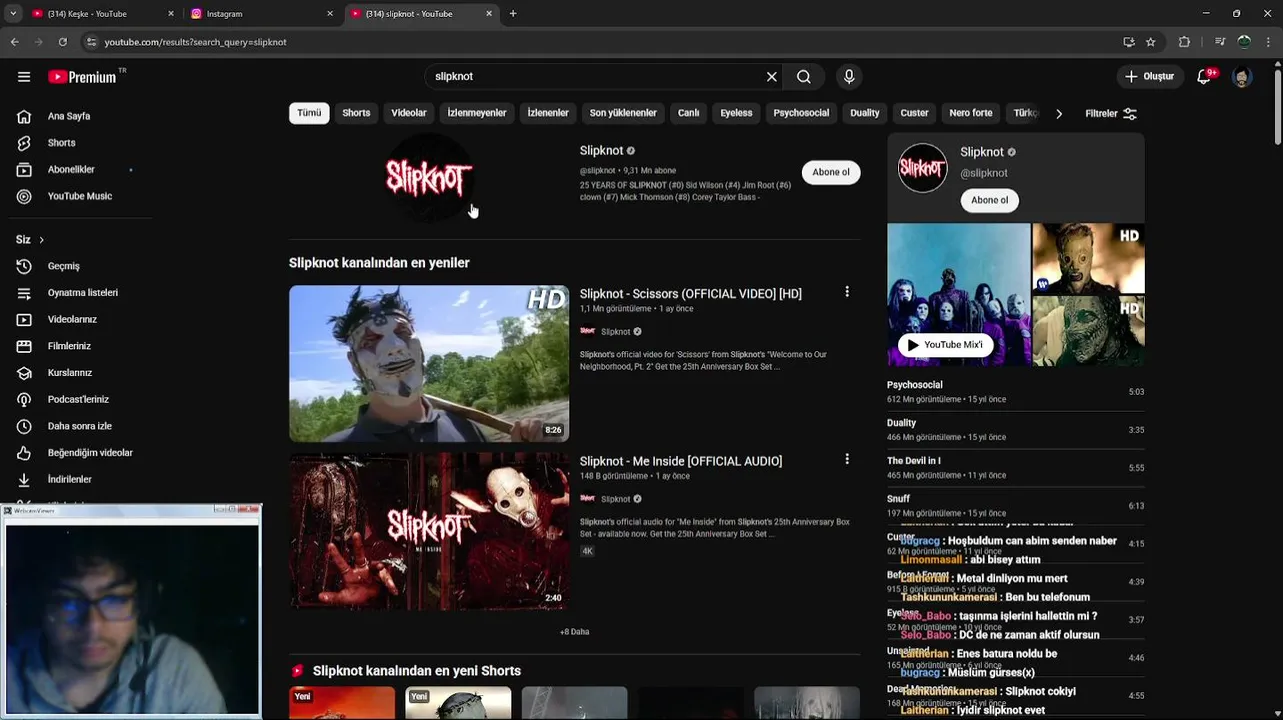1283x720 pixels.
Task: Open more options for Scissors video
Action: [847, 292]
